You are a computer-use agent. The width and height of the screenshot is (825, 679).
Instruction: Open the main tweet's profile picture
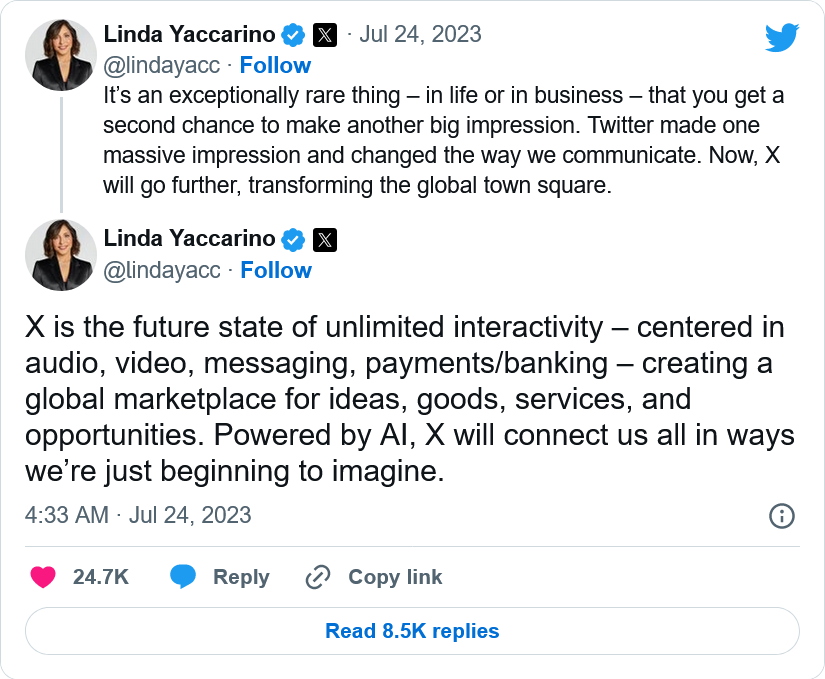[61, 255]
